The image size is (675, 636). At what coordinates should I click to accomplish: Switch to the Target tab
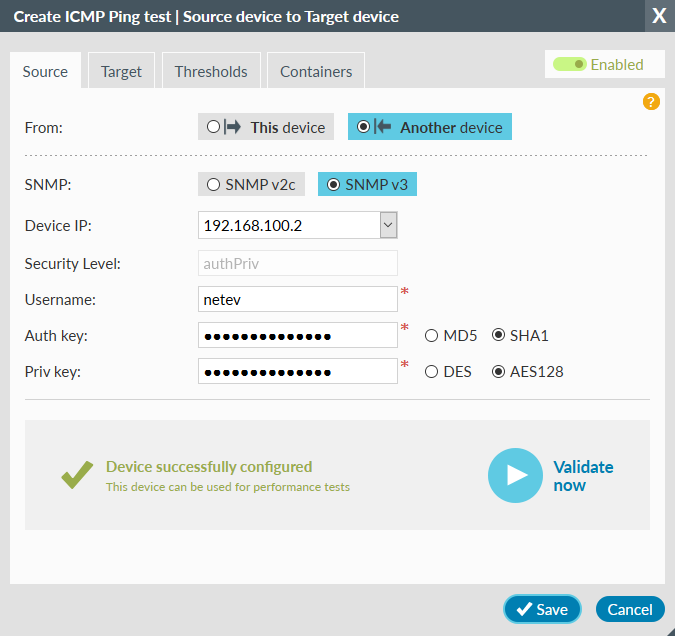[121, 72]
